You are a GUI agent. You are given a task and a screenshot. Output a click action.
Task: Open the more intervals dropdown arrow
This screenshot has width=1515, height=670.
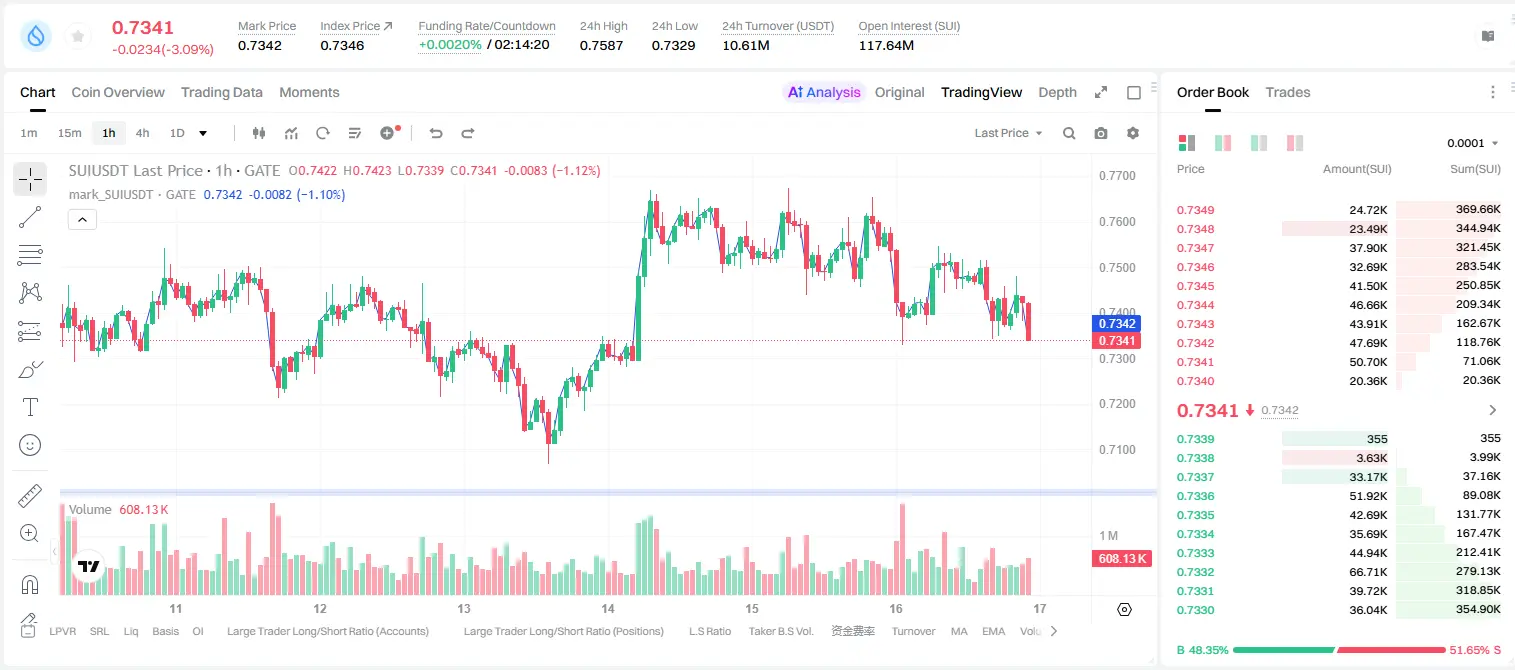tap(203, 133)
